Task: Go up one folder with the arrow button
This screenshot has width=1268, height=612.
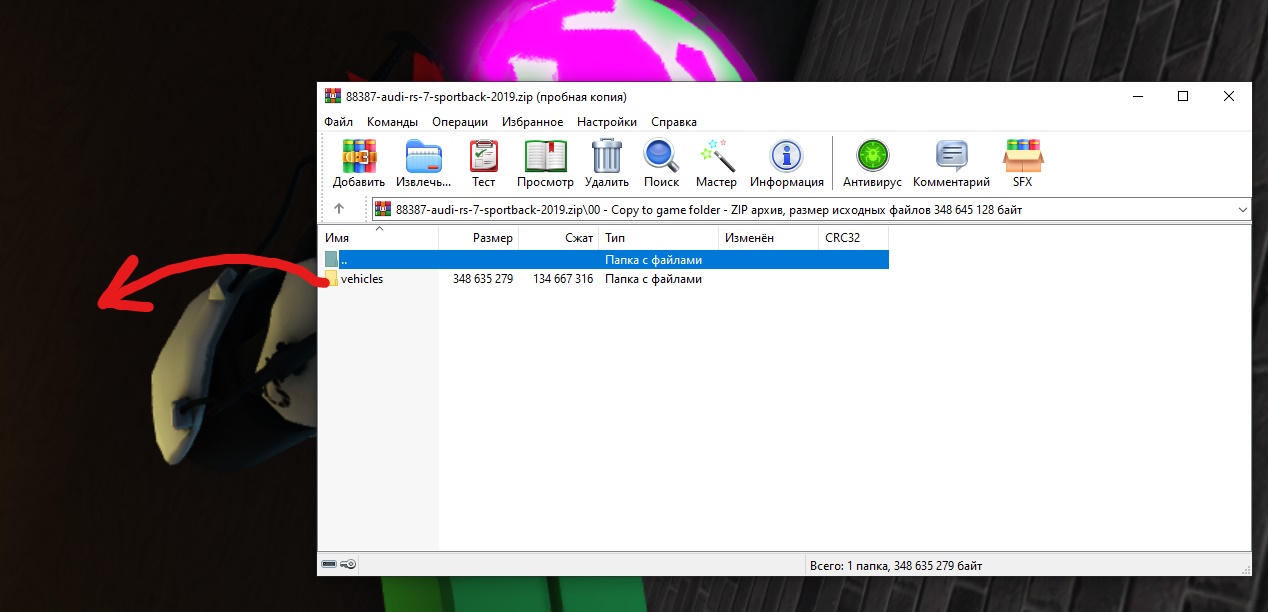Action: pyautogui.click(x=339, y=209)
